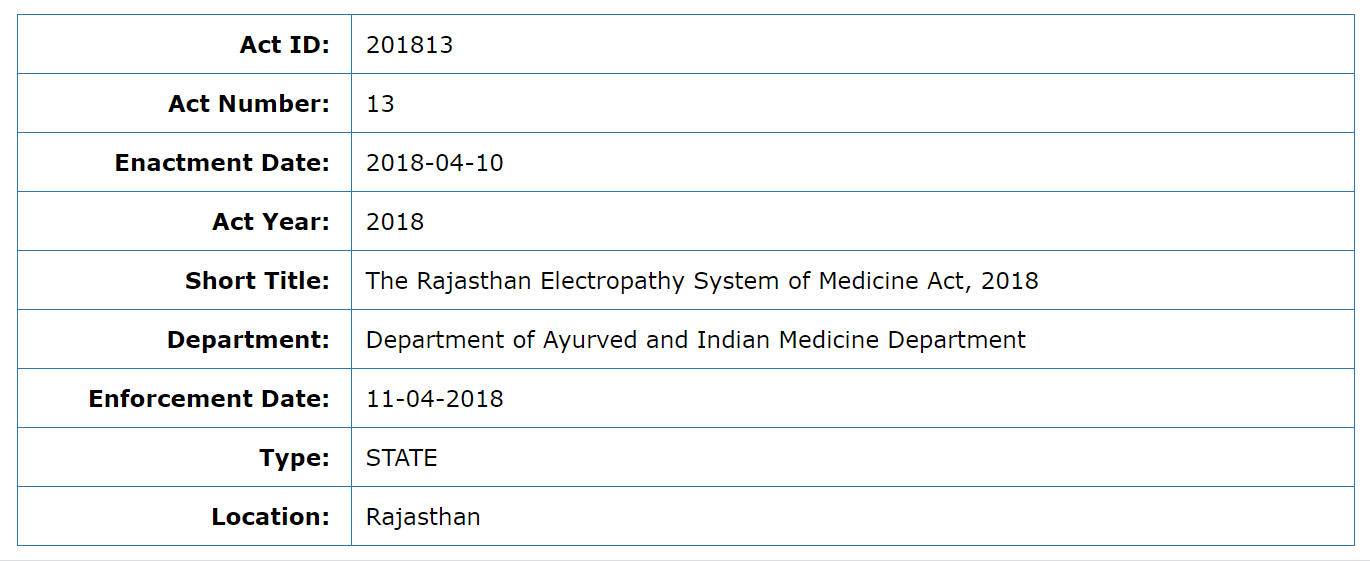The image size is (1370, 561).
Task: Select the enactment date 2018-04-10
Action: coord(434,163)
